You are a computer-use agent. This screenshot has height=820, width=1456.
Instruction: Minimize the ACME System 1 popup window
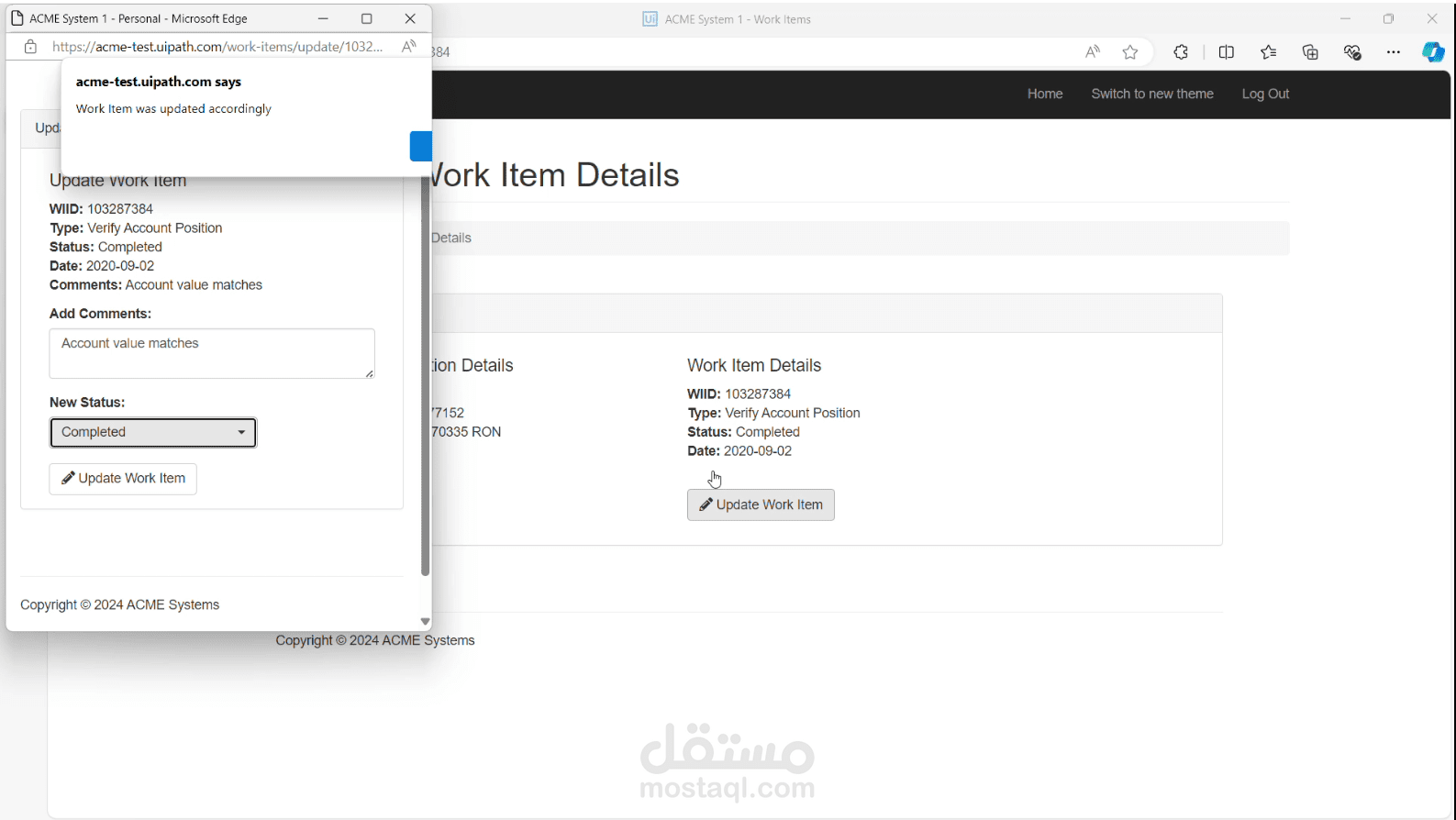(x=323, y=18)
